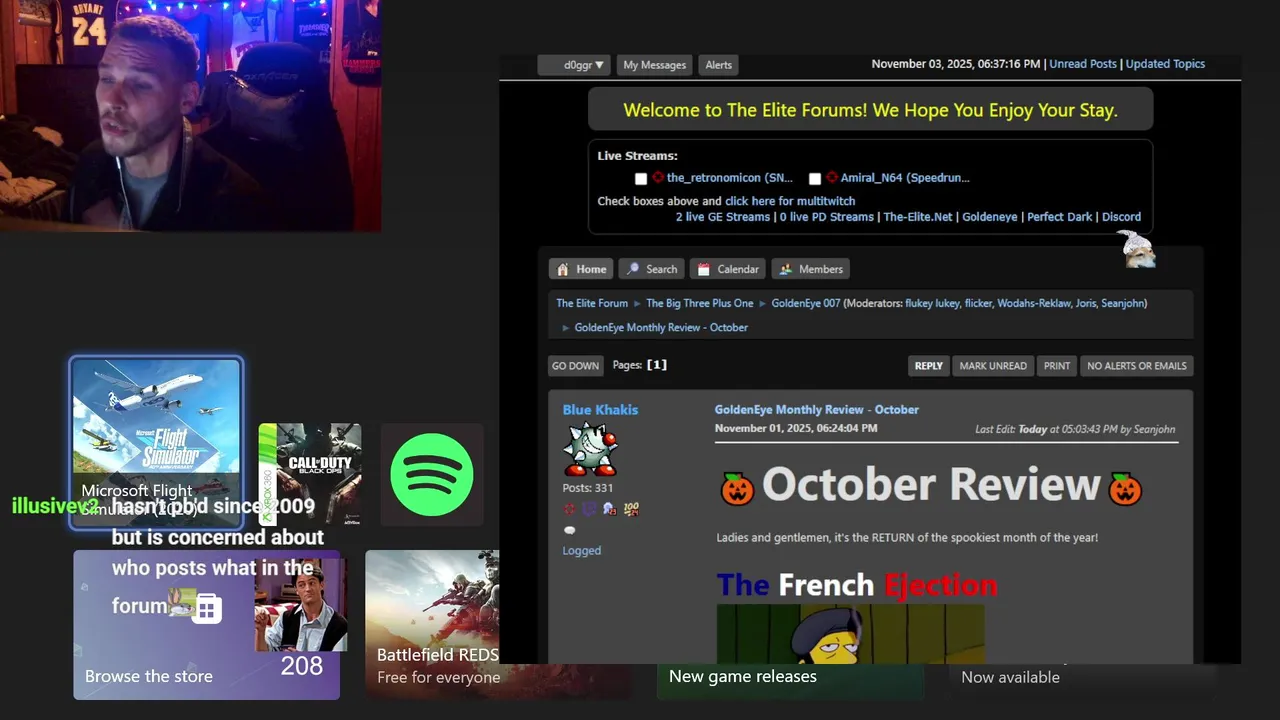The width and height of the screenshot is (1280, 720).
Task: Open Blue Khakis profile link
Action: [x=600, y=410]
